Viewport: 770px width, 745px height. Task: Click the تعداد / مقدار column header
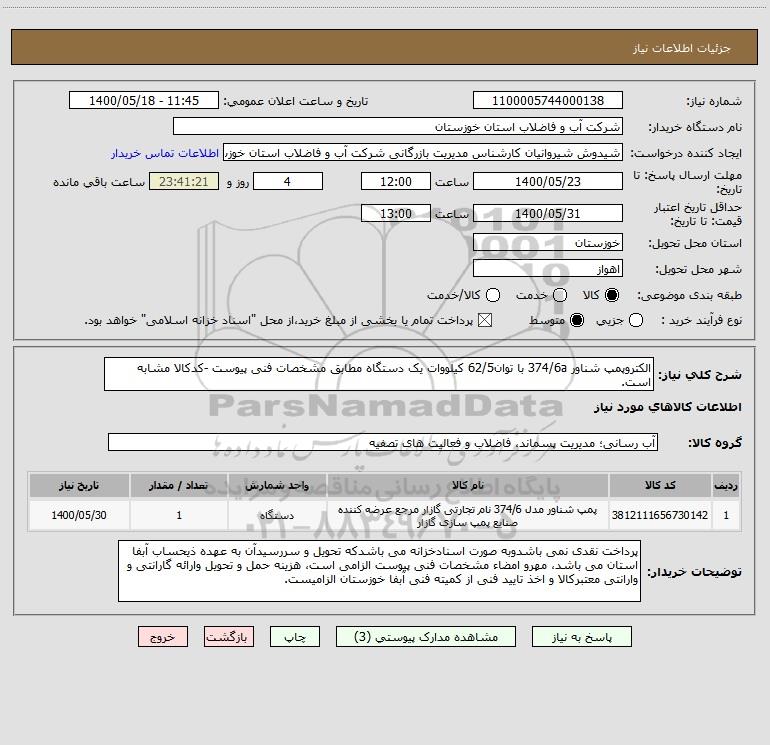click(179, 485)
